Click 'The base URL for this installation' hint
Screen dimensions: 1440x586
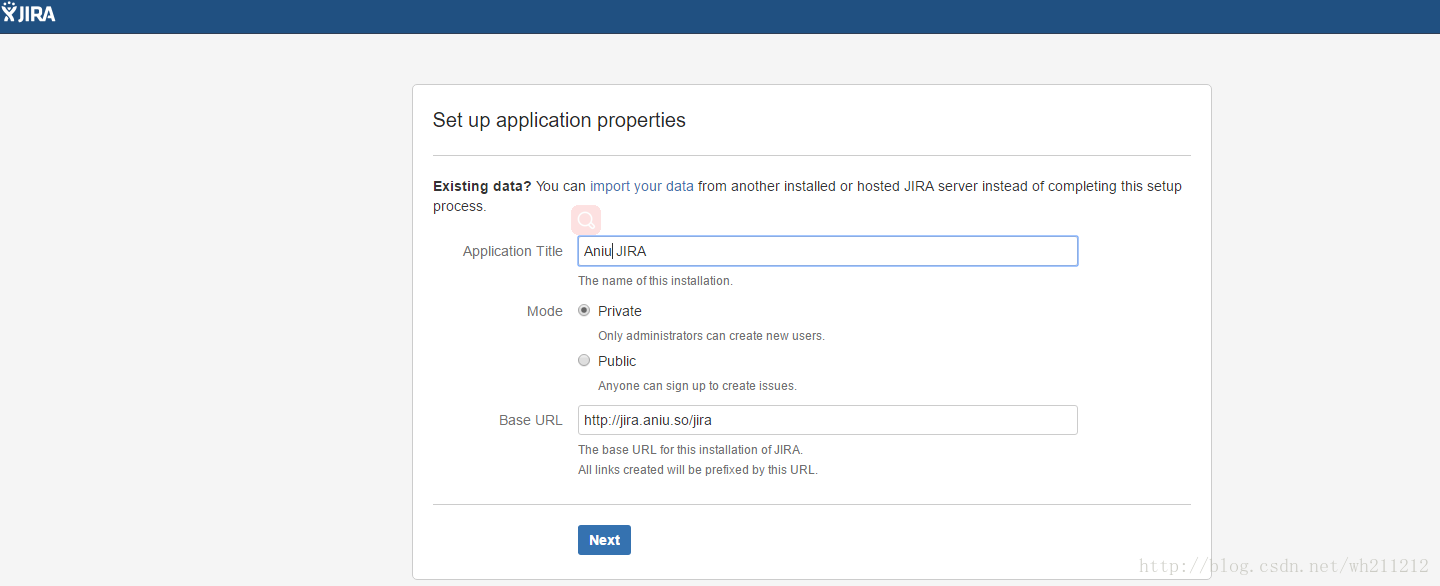click(x=690, y=450)
